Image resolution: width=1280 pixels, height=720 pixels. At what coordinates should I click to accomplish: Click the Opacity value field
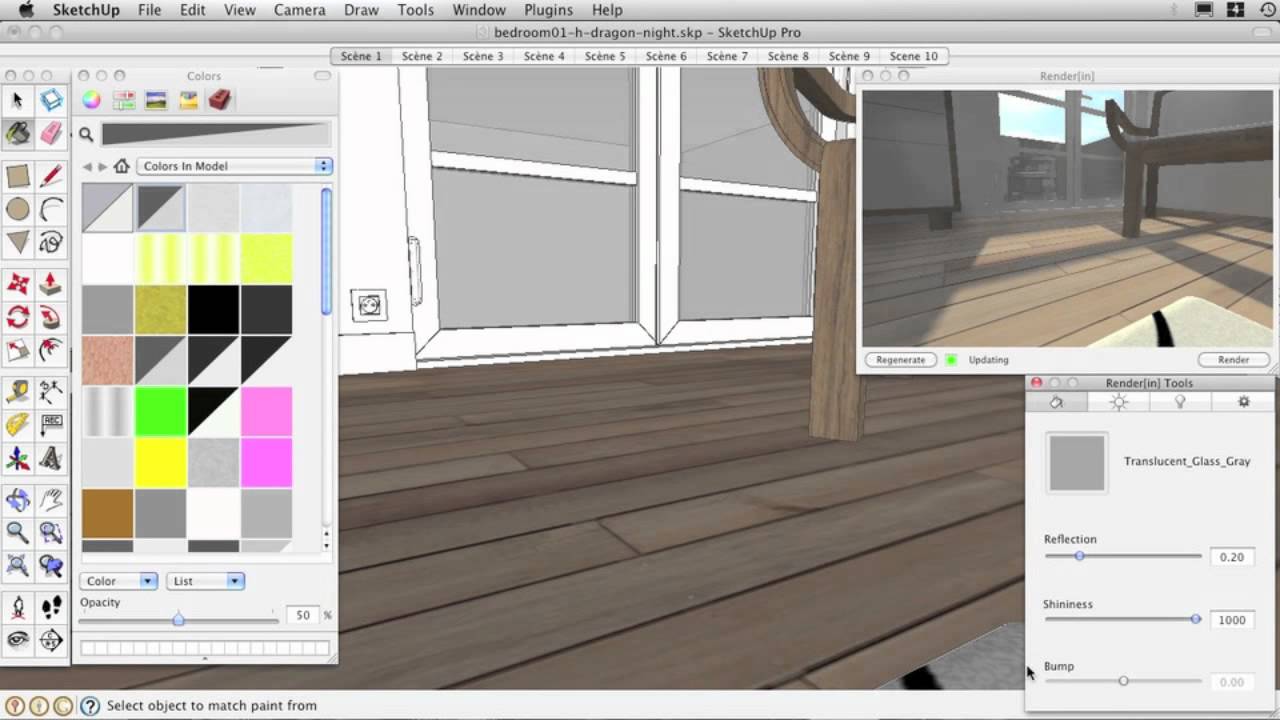pos(303,615)
